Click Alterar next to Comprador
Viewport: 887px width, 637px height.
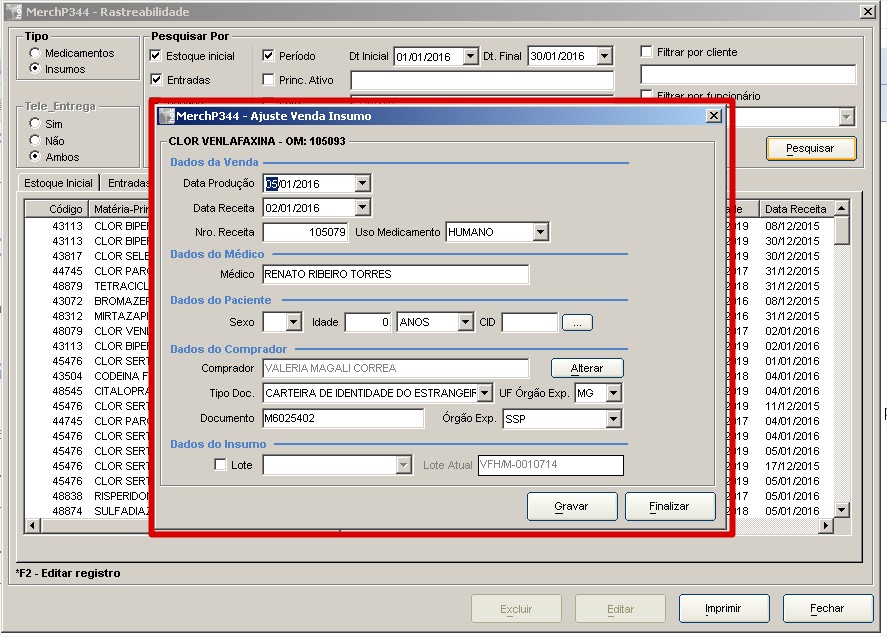pyautogui.click(x=587, y=368)
